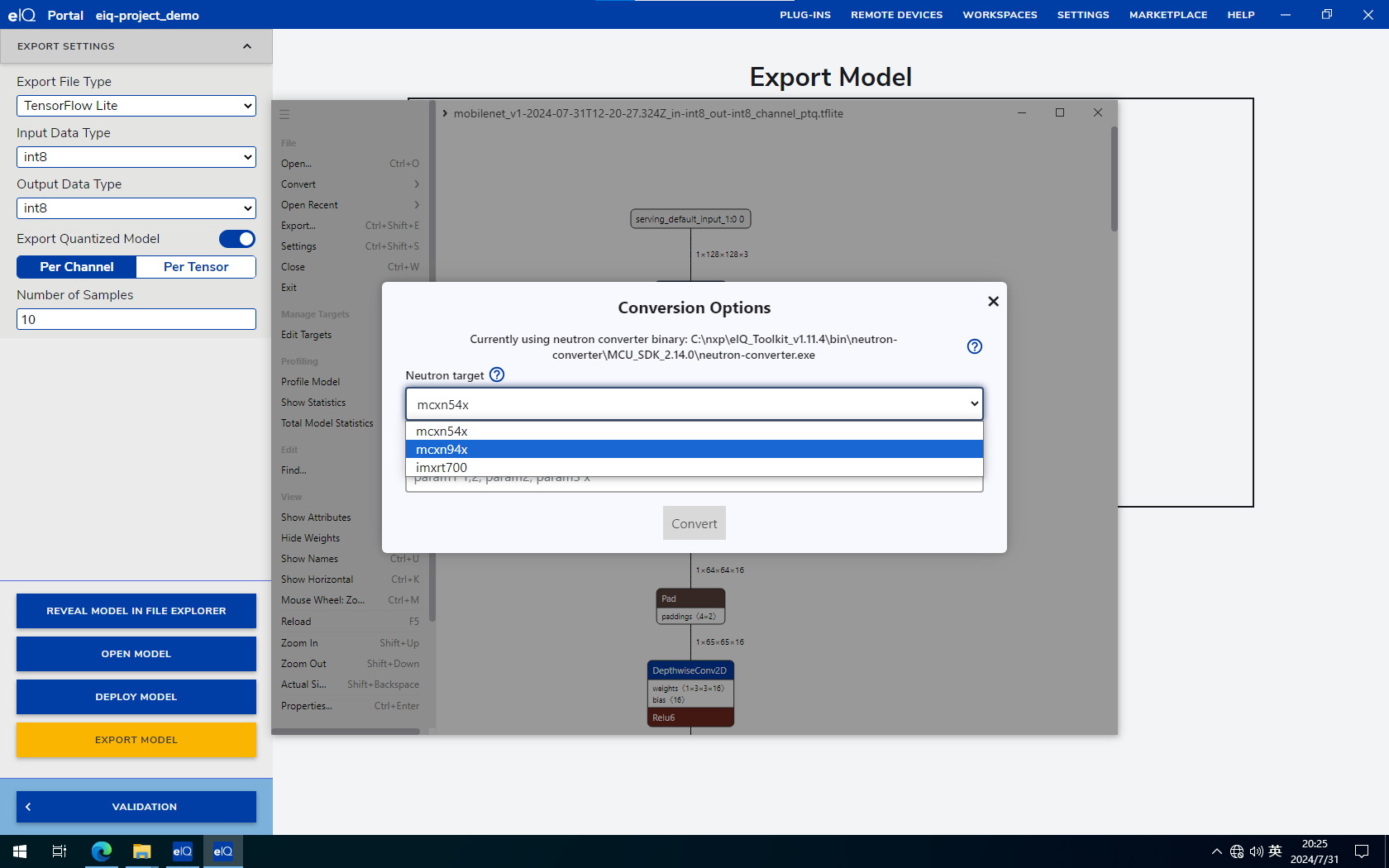The height and width of the screenshot is (868, 1389).
Task: Open the Windows Start menu
Action: coord(20,851)
